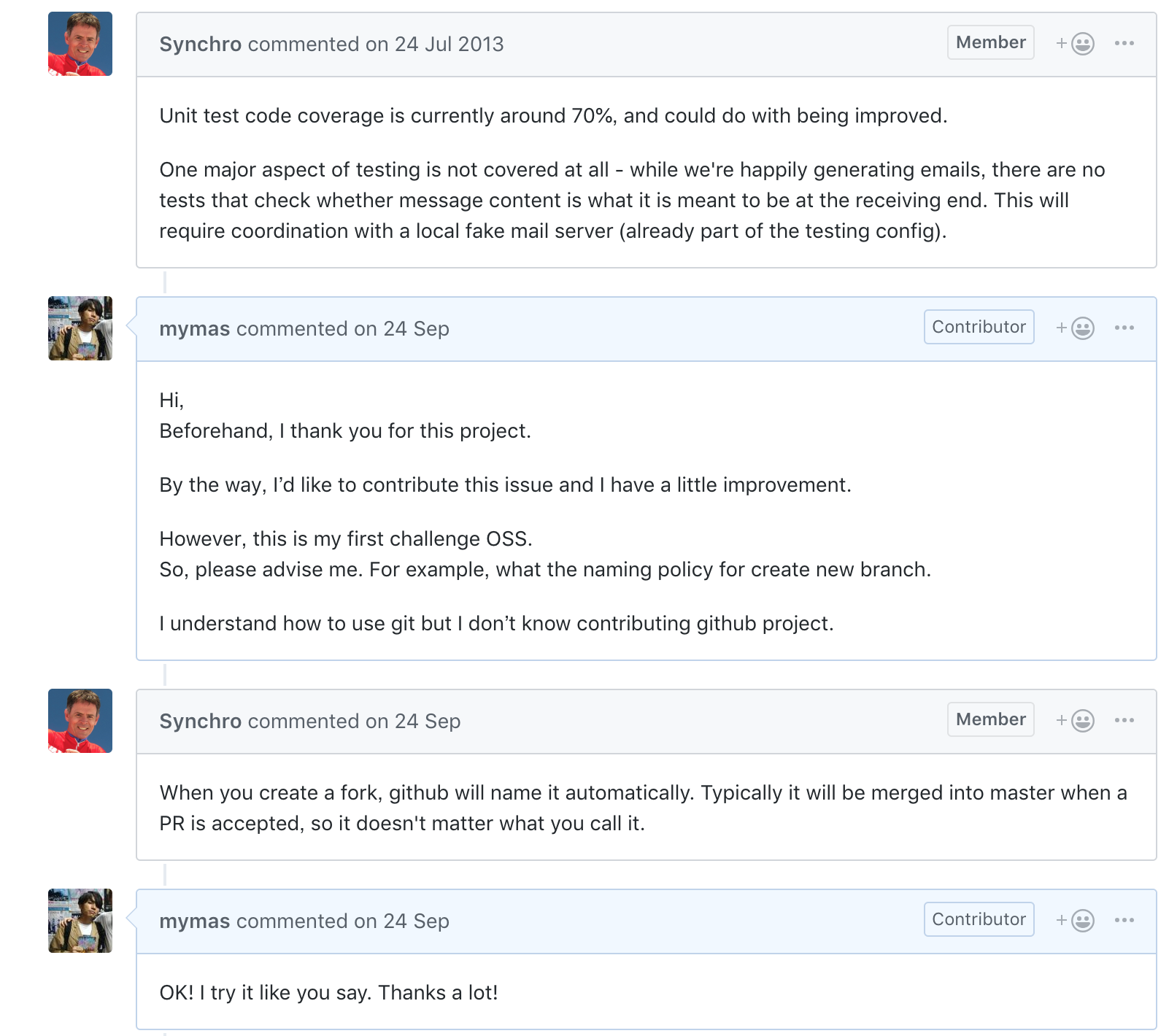Add reaction to mymas's first 24 Sep comment
The height and width of the screenshot is (1036, 1169).
(1076, 328)
